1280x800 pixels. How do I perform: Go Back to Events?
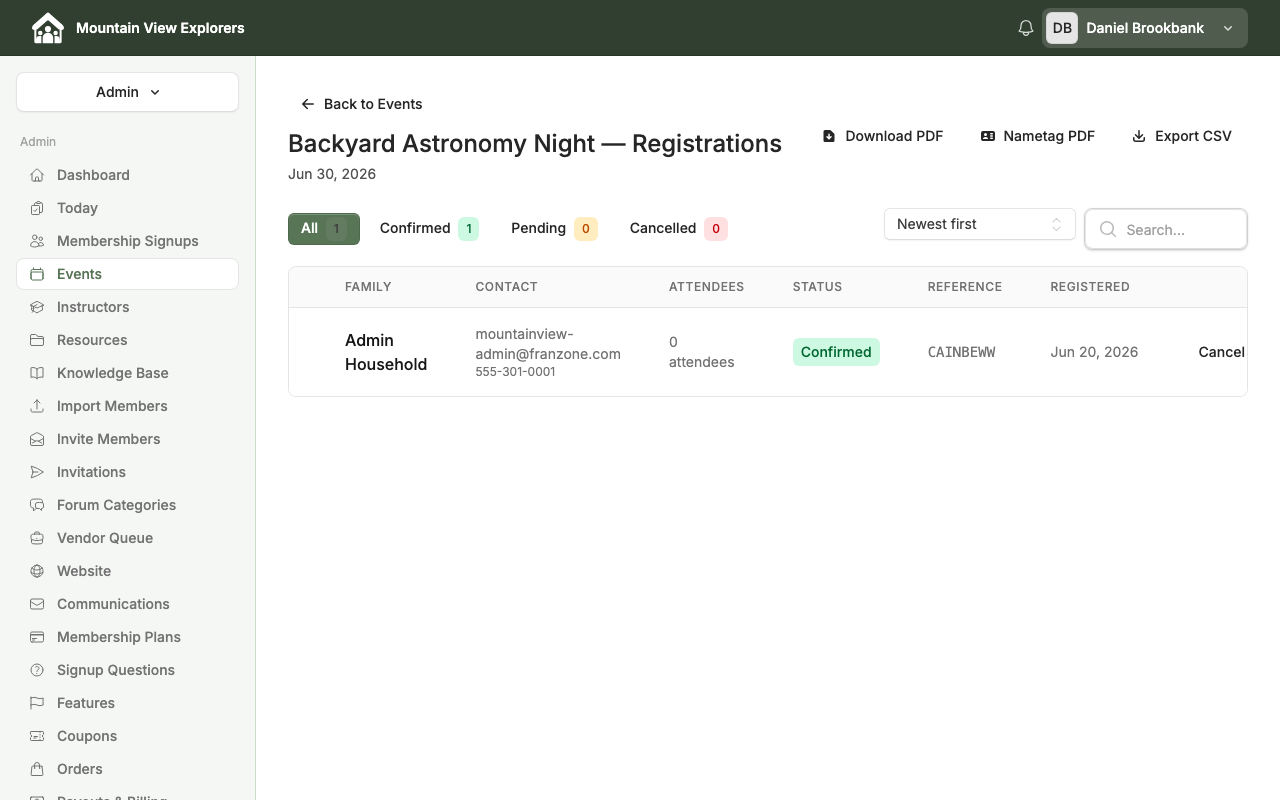(361, 104)
